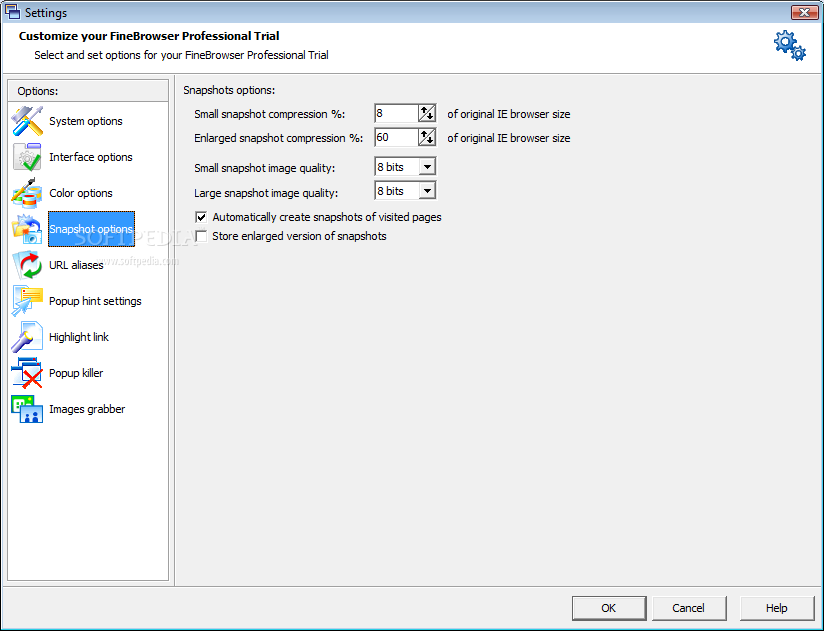Viewport: 824px width, 631px height.
Task: Click Enlarged snapshot compression spinner arrows
Action: click(x=427, y=138)
